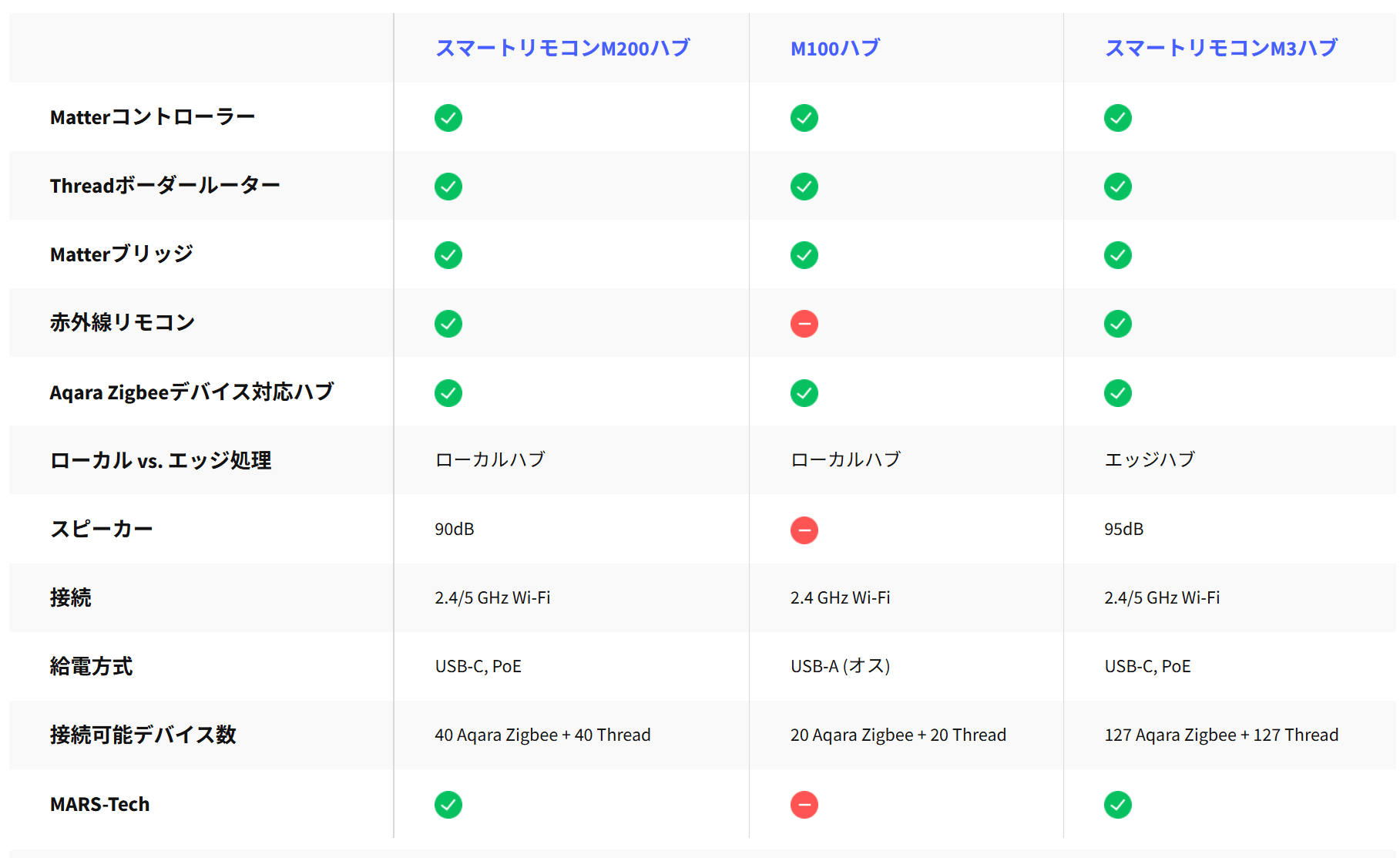
Task: Click M3 green check for 赤外線リモコン
Action: click(x=1117, y=324)
